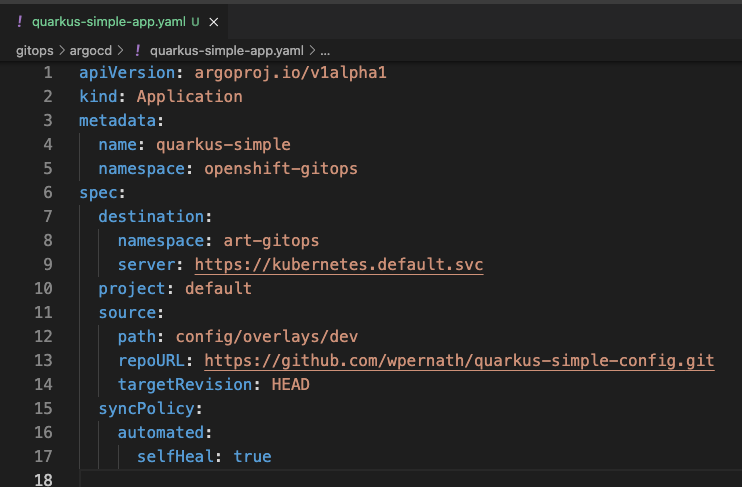Image resolution: width=742 pixels, height=487 pixels.
Task: Click the 'art-gitops' namespace value
Action: (271, 241)
